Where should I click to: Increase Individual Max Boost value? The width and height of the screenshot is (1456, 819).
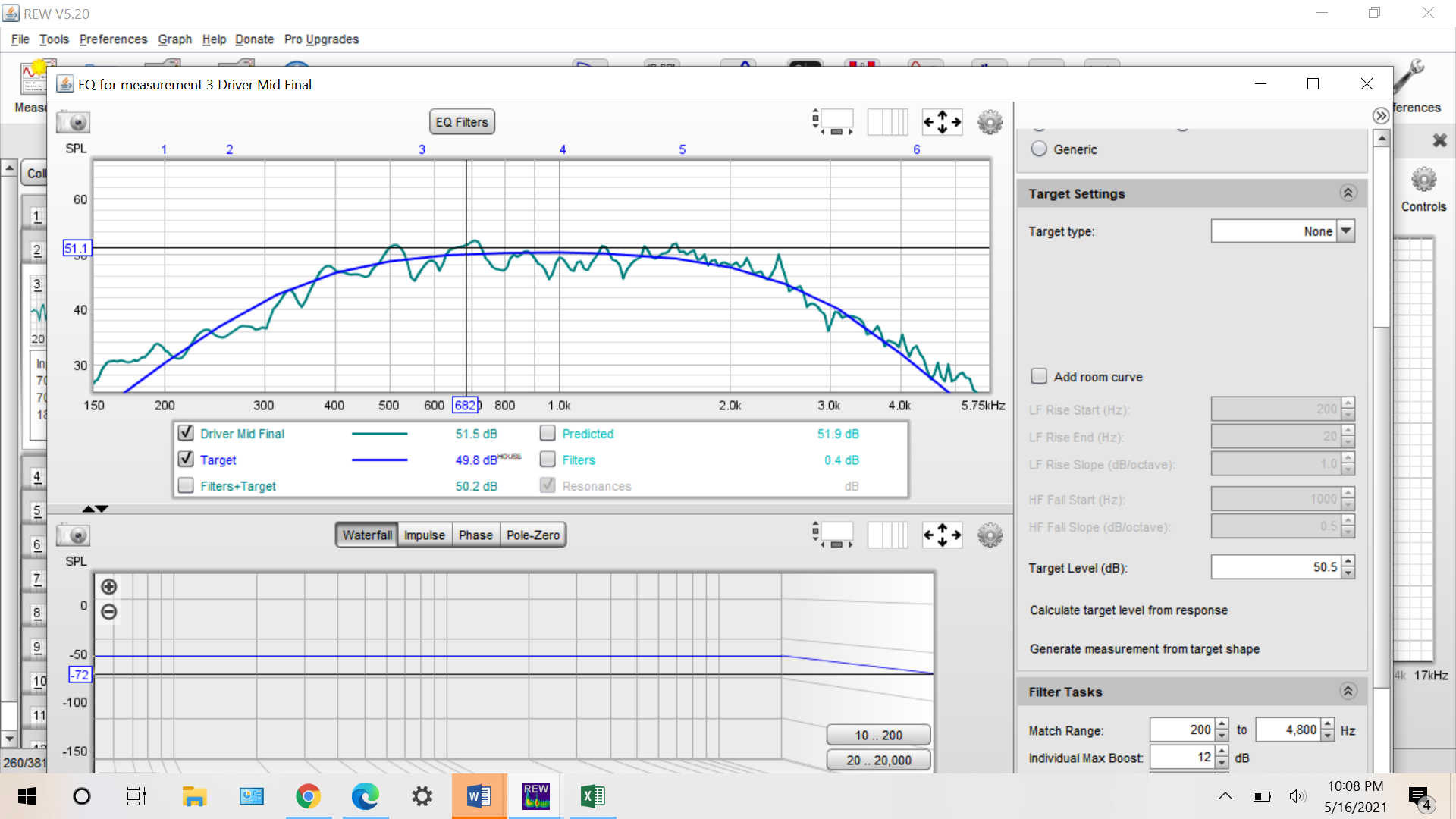(x=1222, y=752)
